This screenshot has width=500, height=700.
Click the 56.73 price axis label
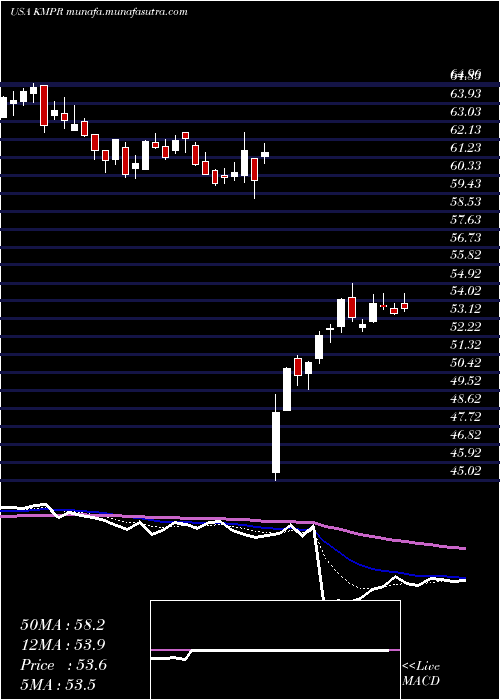(465, 237)
